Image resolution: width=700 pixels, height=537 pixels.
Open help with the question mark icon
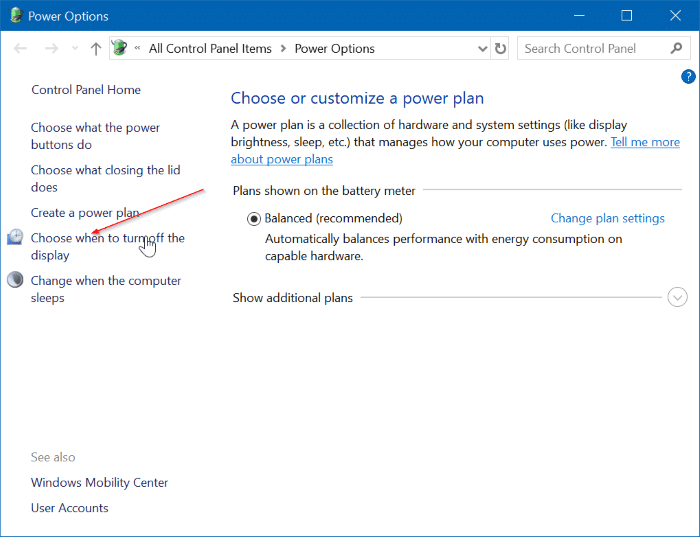tap(688, 76)
